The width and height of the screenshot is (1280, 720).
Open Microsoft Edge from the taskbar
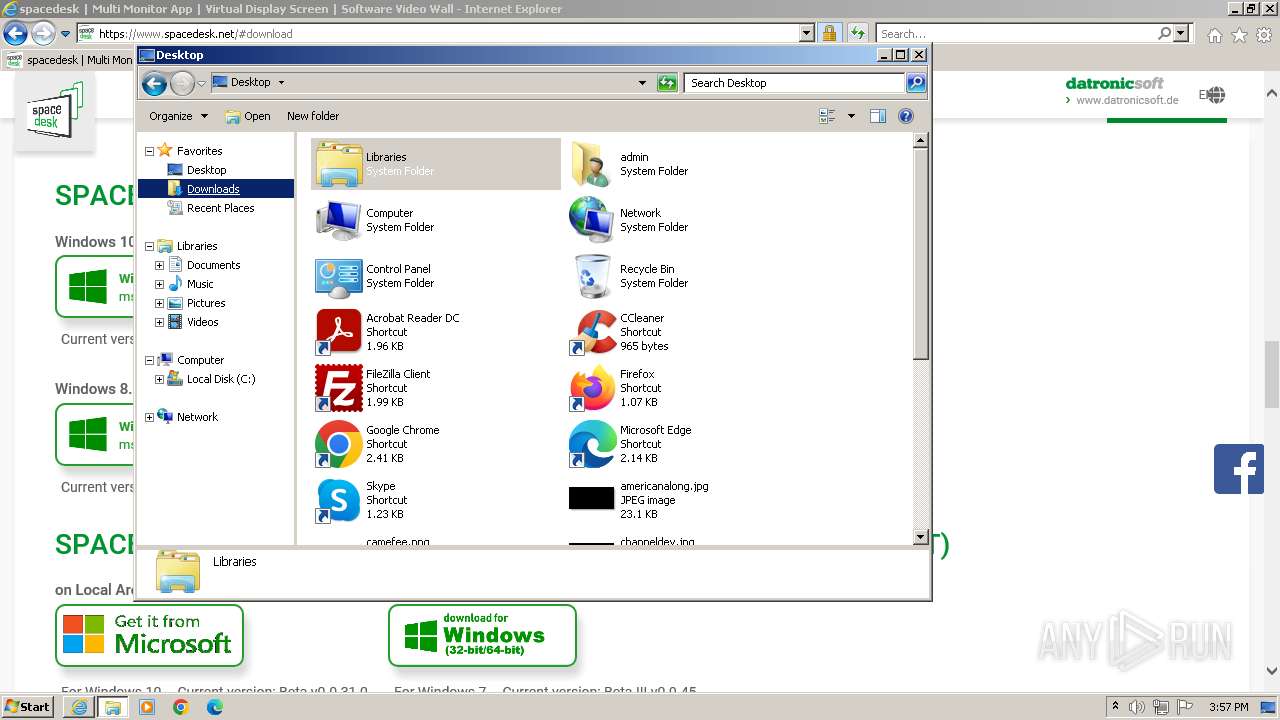215,707
